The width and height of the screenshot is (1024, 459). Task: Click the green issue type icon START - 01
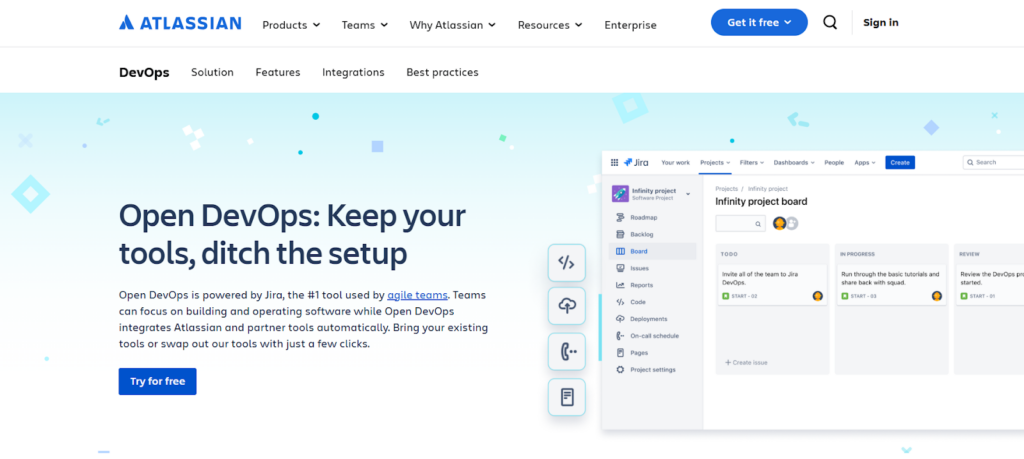(x=964, y=296)
